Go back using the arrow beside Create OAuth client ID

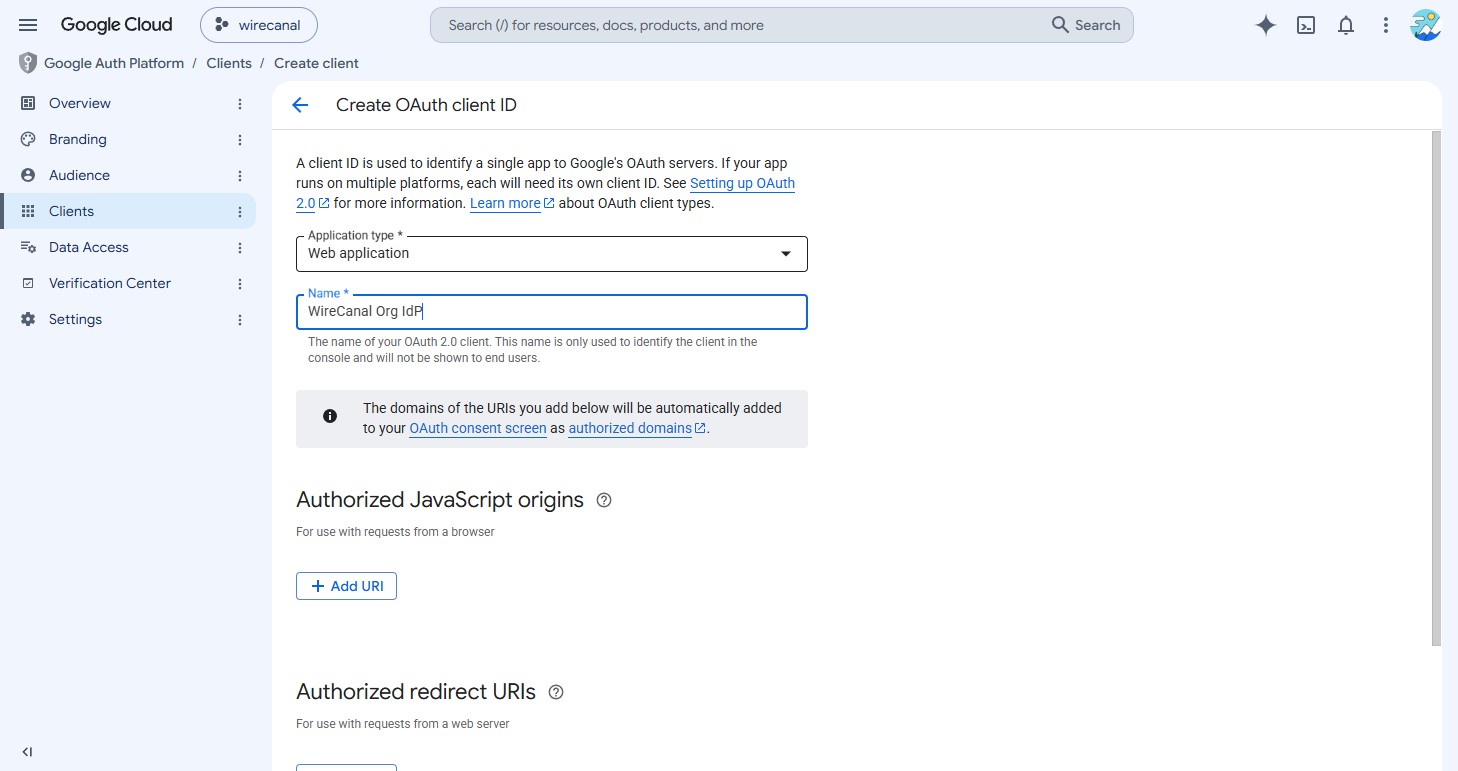(x=300, y=105)
